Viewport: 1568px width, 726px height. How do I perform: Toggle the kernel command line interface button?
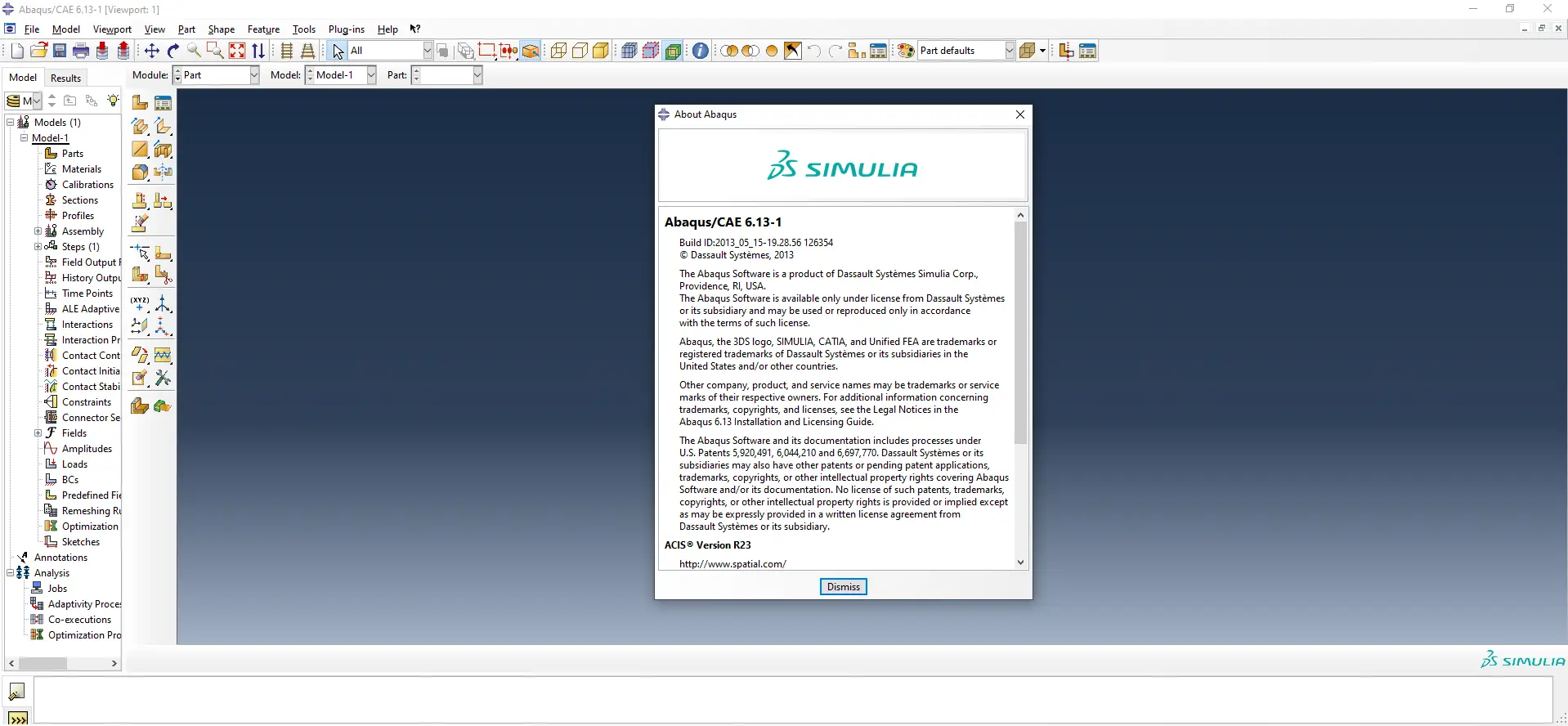(x=17, y=718)
